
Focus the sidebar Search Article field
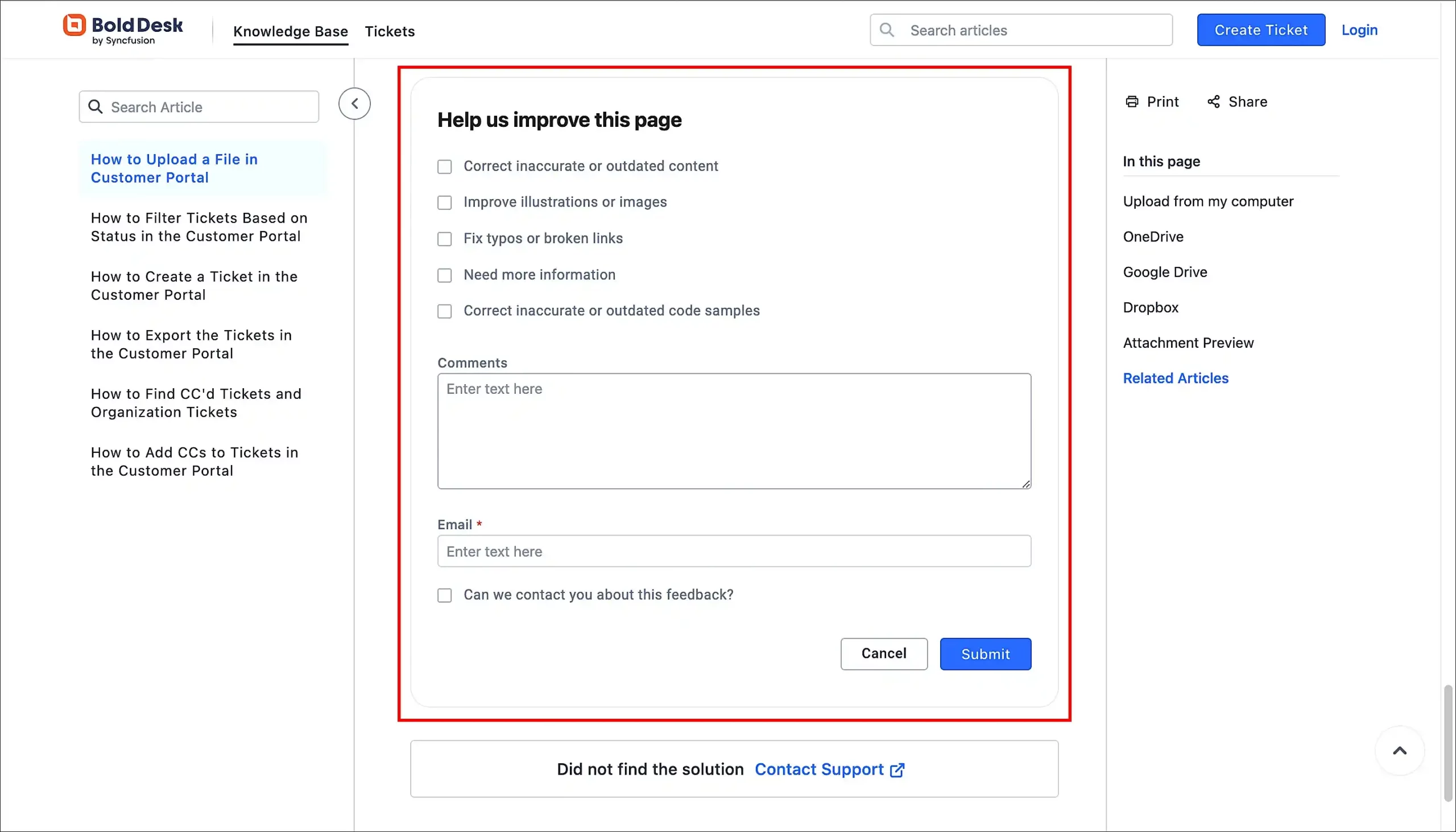pyautogui.click(x=198, y=107)
